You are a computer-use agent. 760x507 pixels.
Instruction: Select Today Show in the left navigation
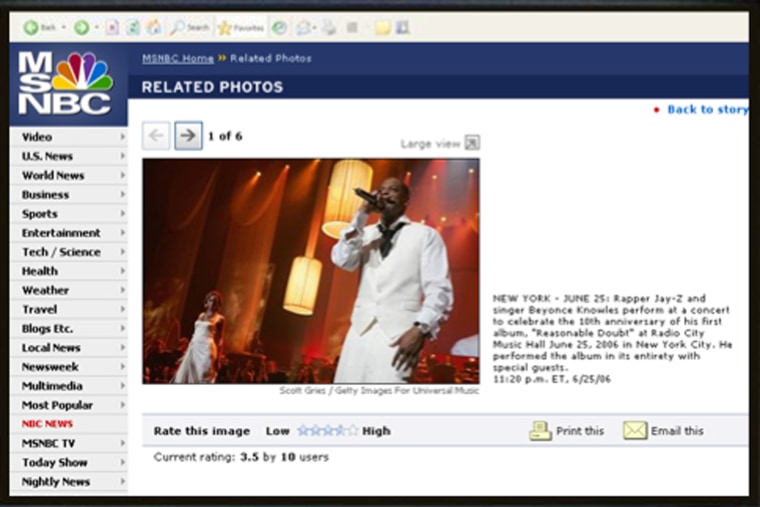point(54,463)
